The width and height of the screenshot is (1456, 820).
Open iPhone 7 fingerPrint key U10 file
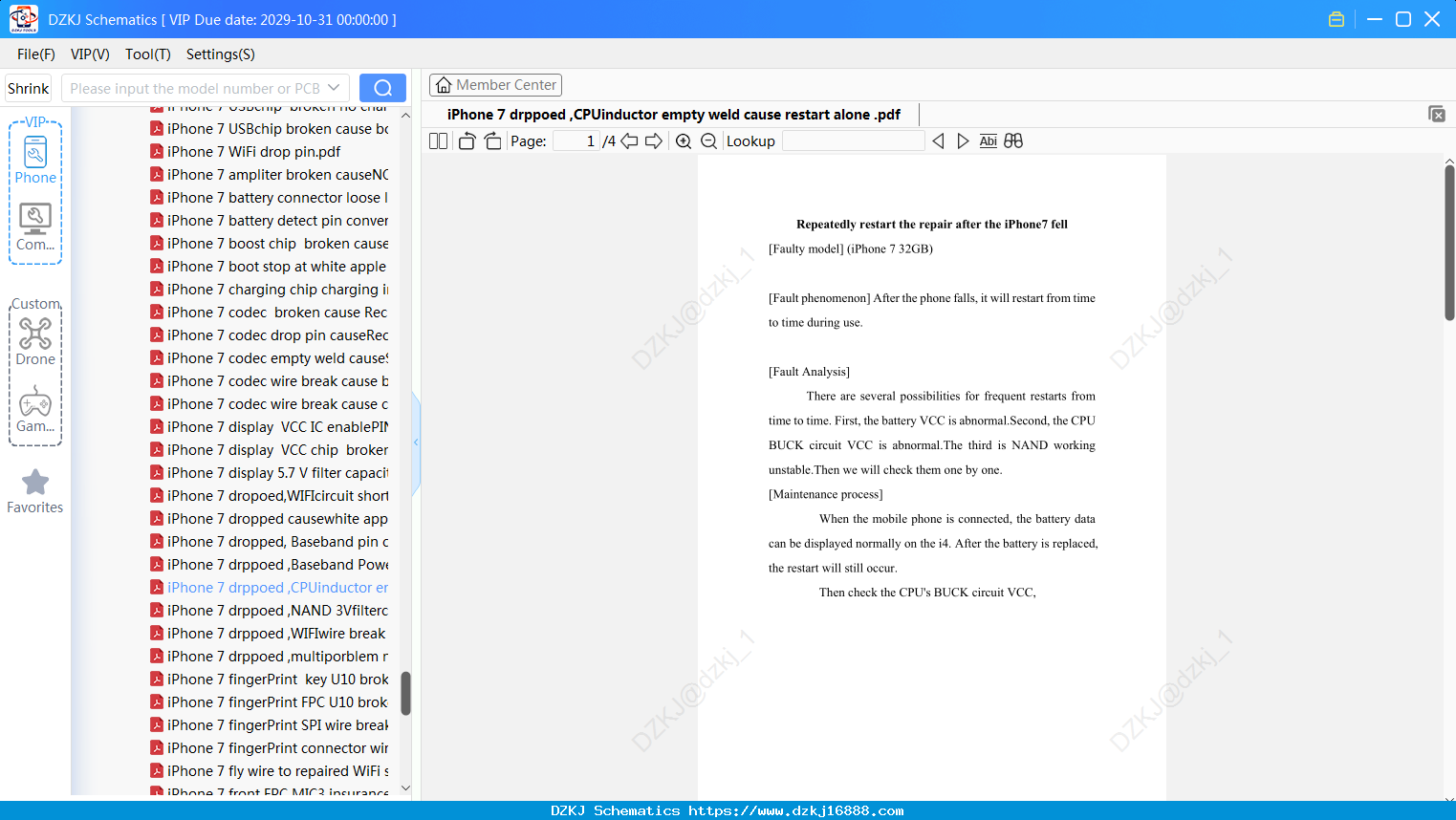click(x=269, y=680)
